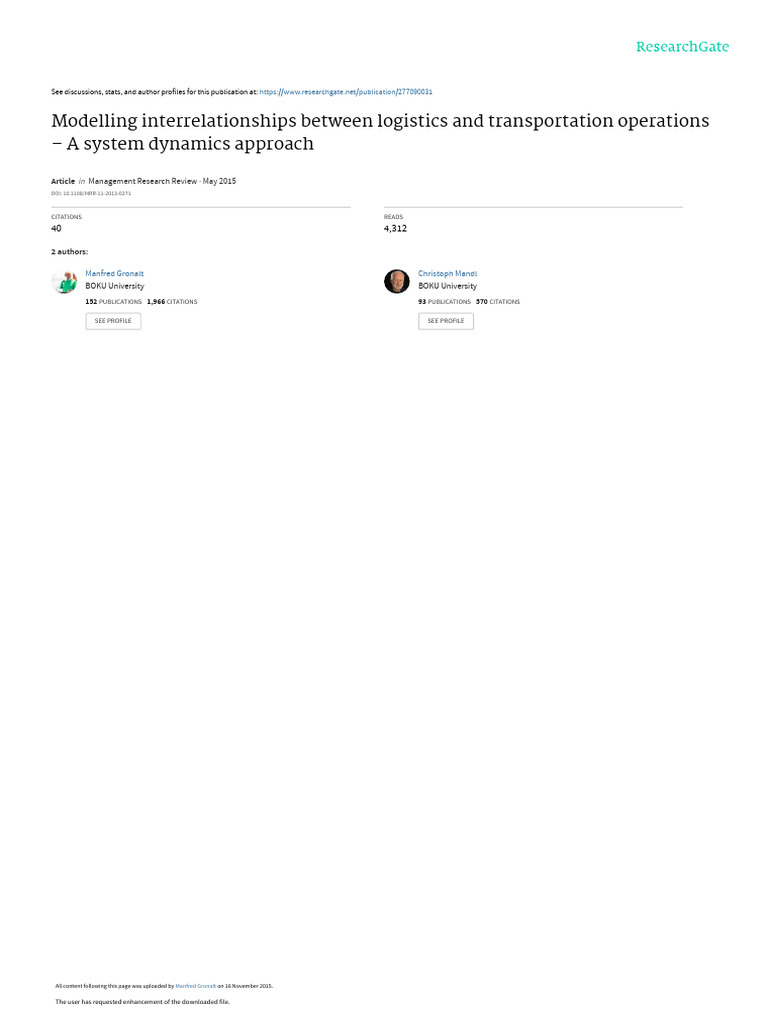Screen dimensions: 768x1024
Task: Click the reads value 4,312
Action: 395,229
